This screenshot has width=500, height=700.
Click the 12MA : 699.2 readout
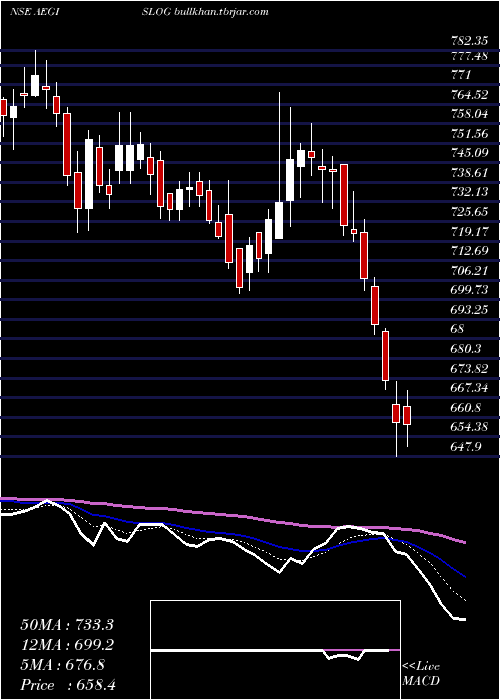coord(67,645)
